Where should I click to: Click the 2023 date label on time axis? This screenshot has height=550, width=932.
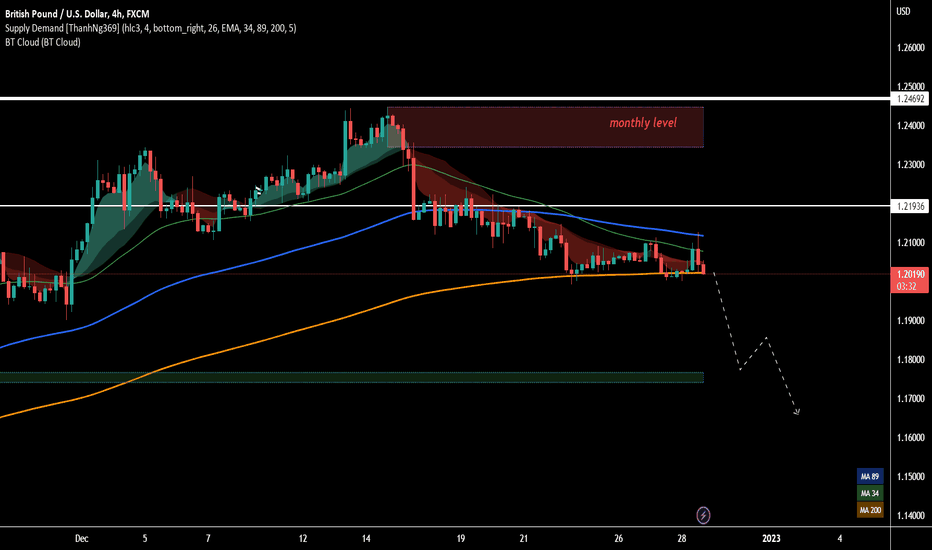click(x=771, y=538)
